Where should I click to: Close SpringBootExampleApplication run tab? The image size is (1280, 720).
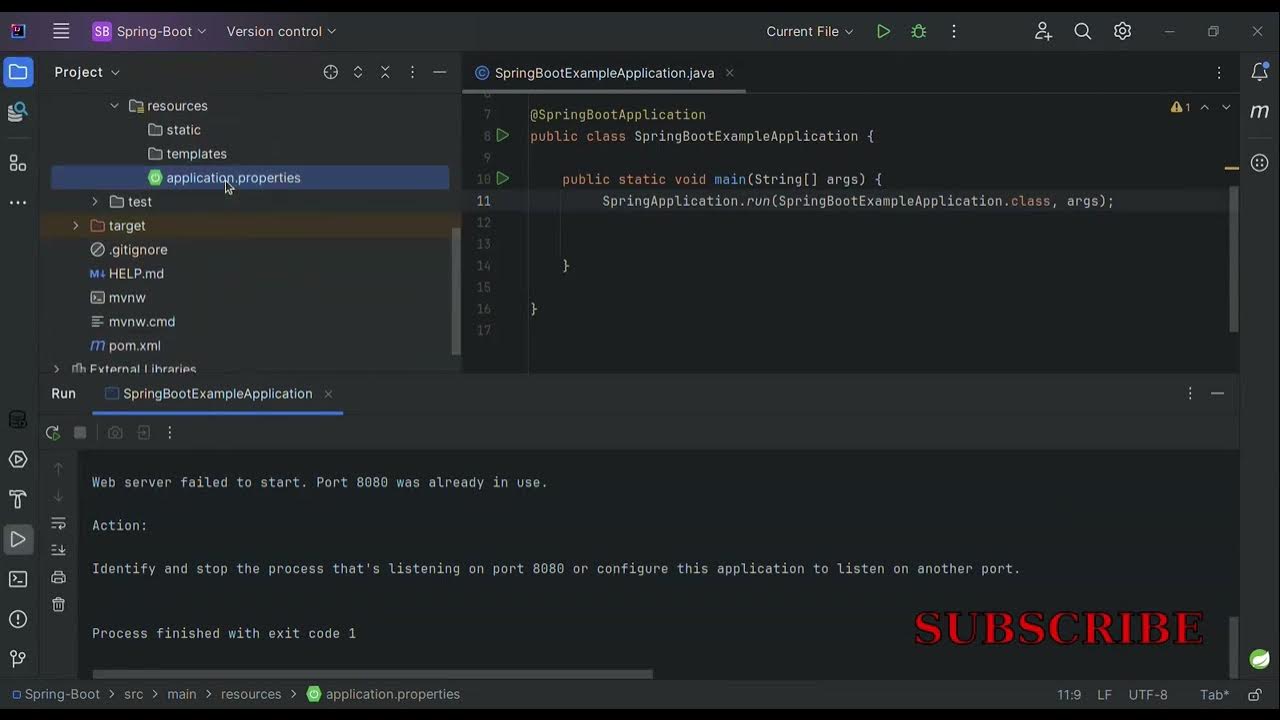[328, 394]
